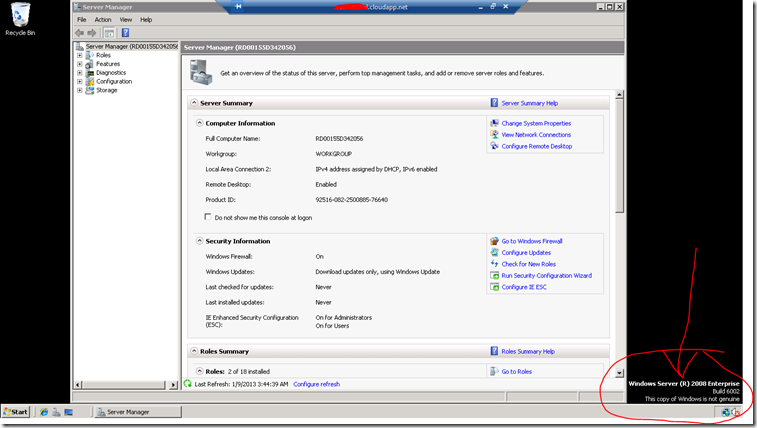Open Configure Remote Desktop link
757x428 pixels.
(536, 146)
